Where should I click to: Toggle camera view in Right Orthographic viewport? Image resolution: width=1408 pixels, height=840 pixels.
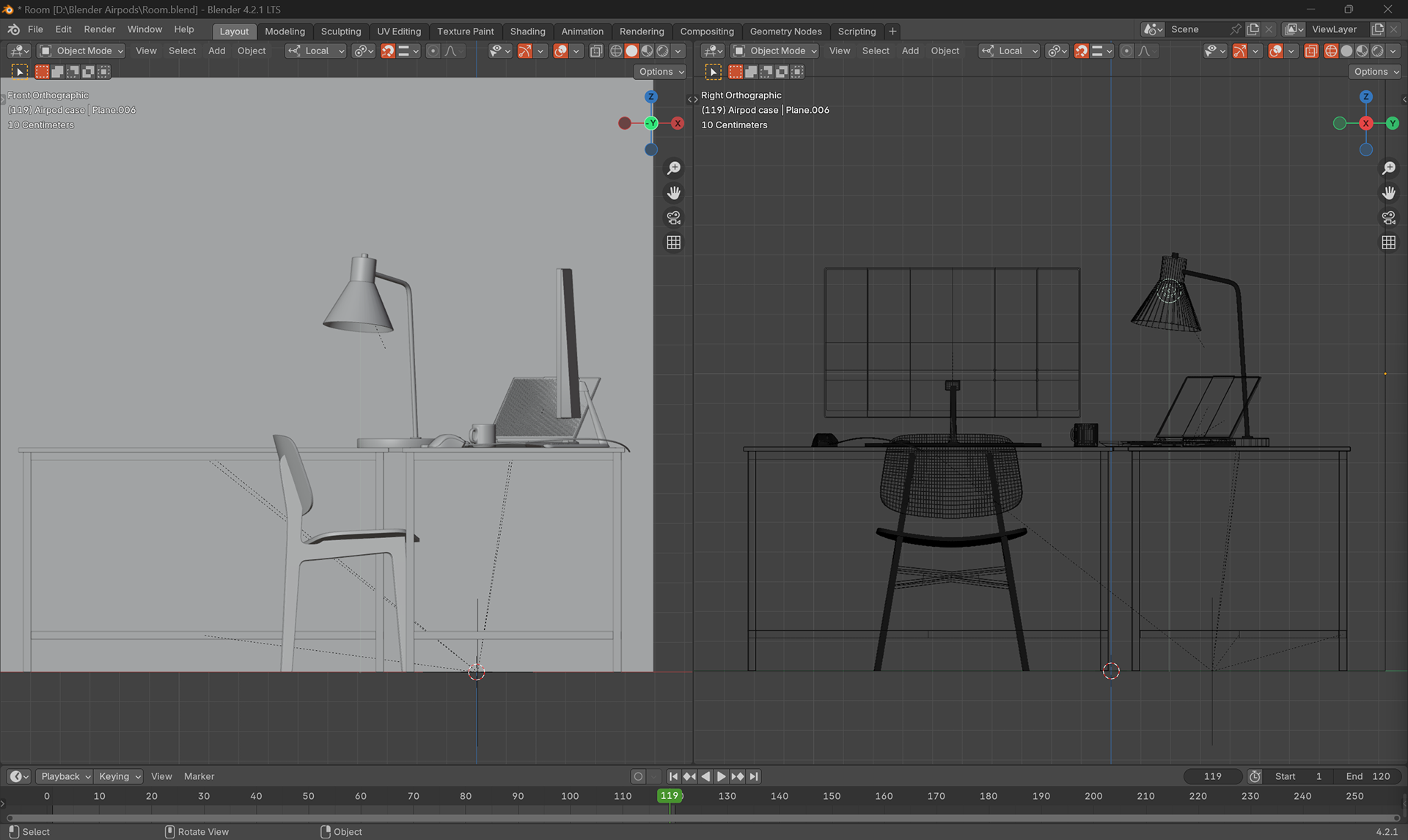coord(1388,218)
